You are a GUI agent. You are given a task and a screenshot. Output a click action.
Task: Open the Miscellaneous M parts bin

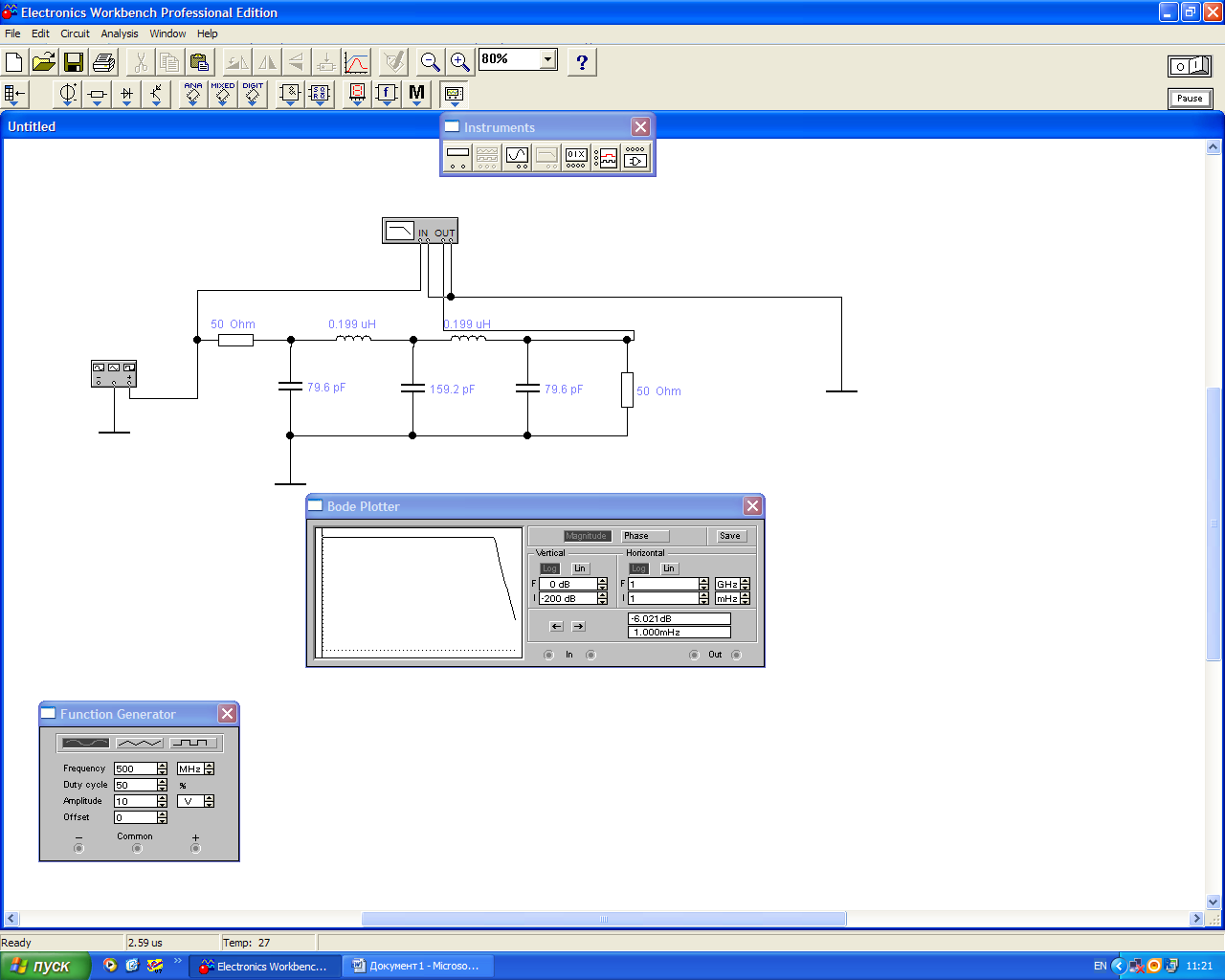click(x=416, y=94)
